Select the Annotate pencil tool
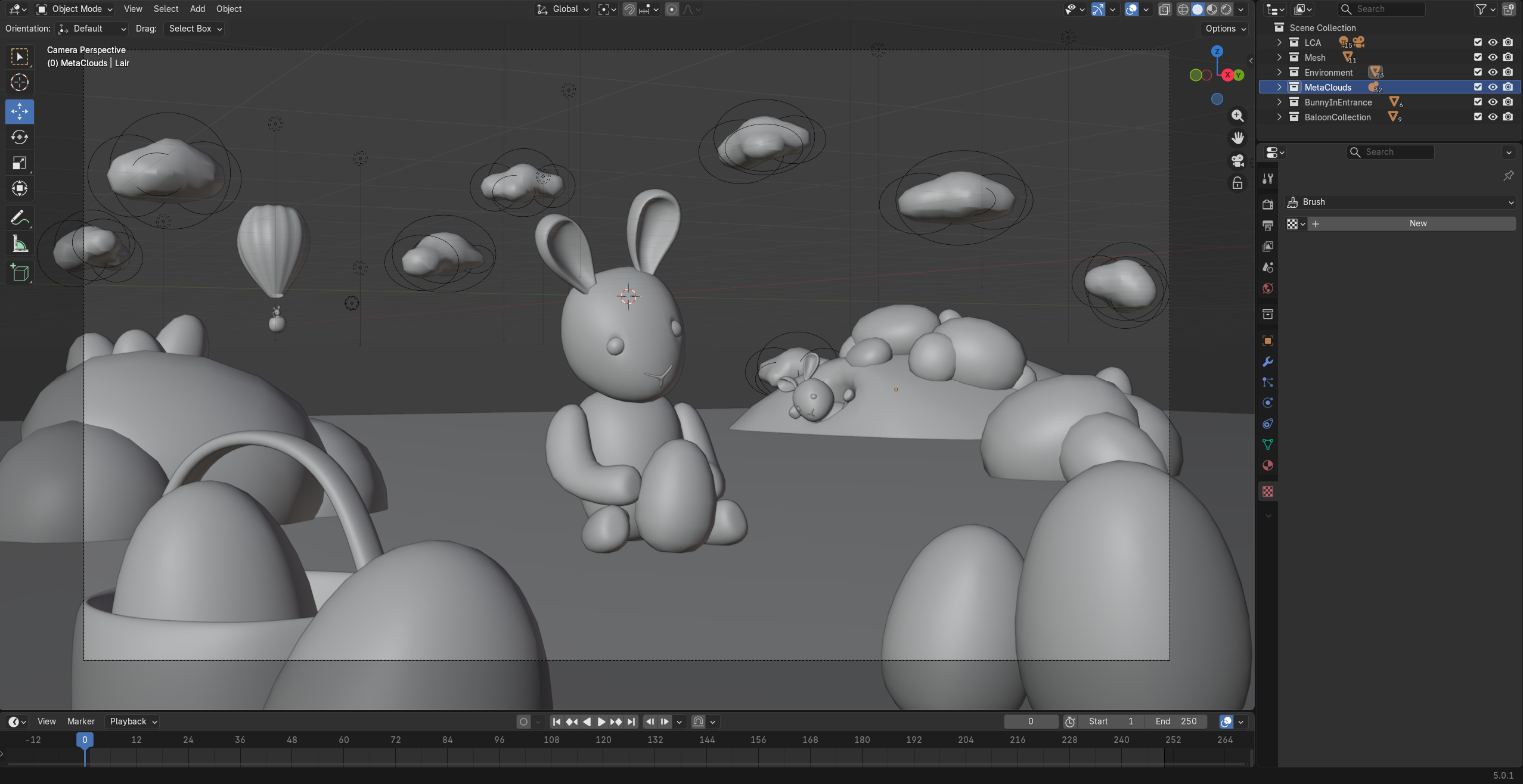Image resolution: width=1523 pixels, height=784 pixels. [x=19, y=218]
